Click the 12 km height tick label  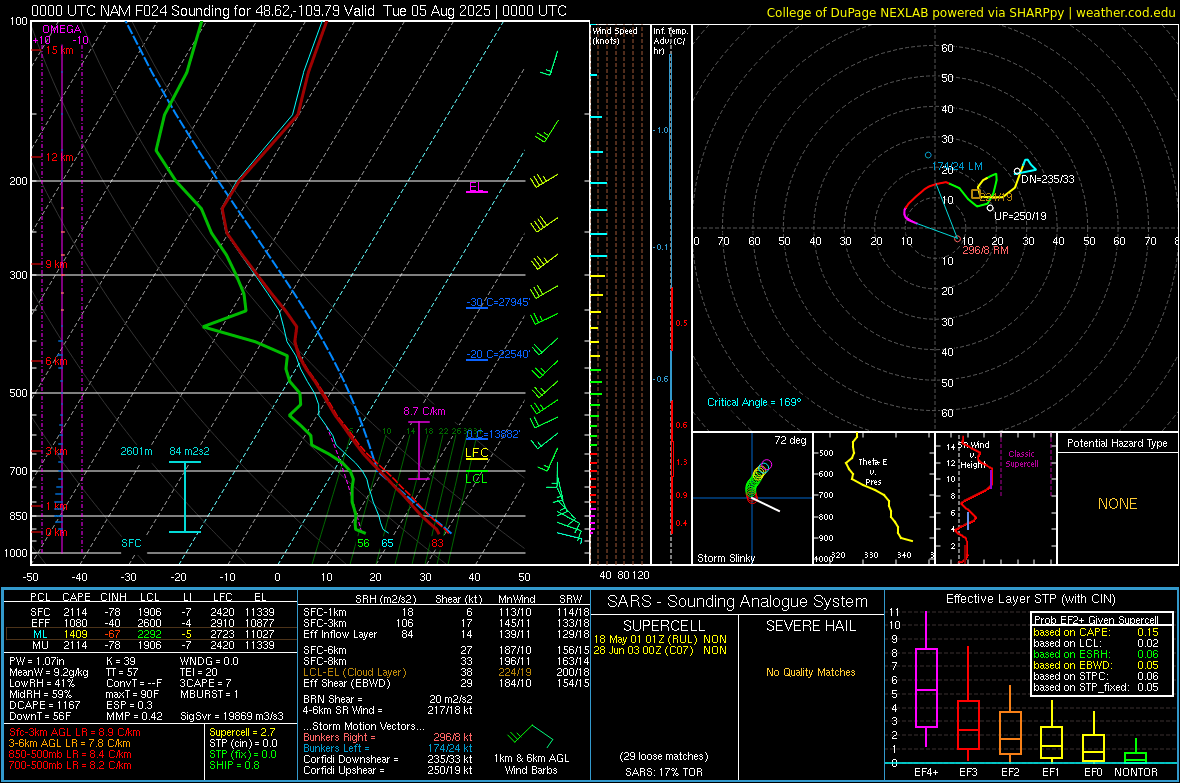(x=59, y=157)
